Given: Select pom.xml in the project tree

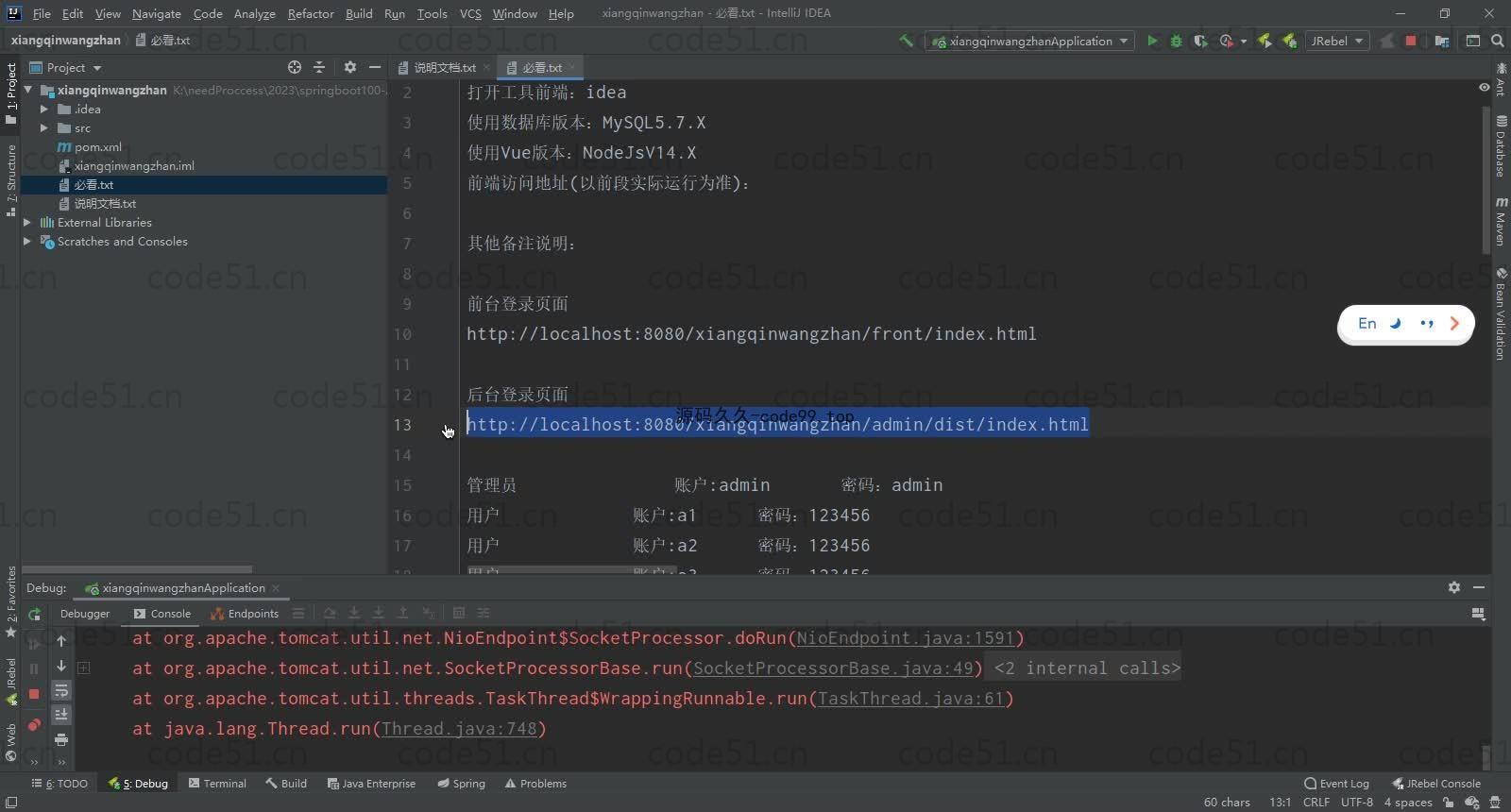Looking at the screenshot, I should [x=98, y=147].
